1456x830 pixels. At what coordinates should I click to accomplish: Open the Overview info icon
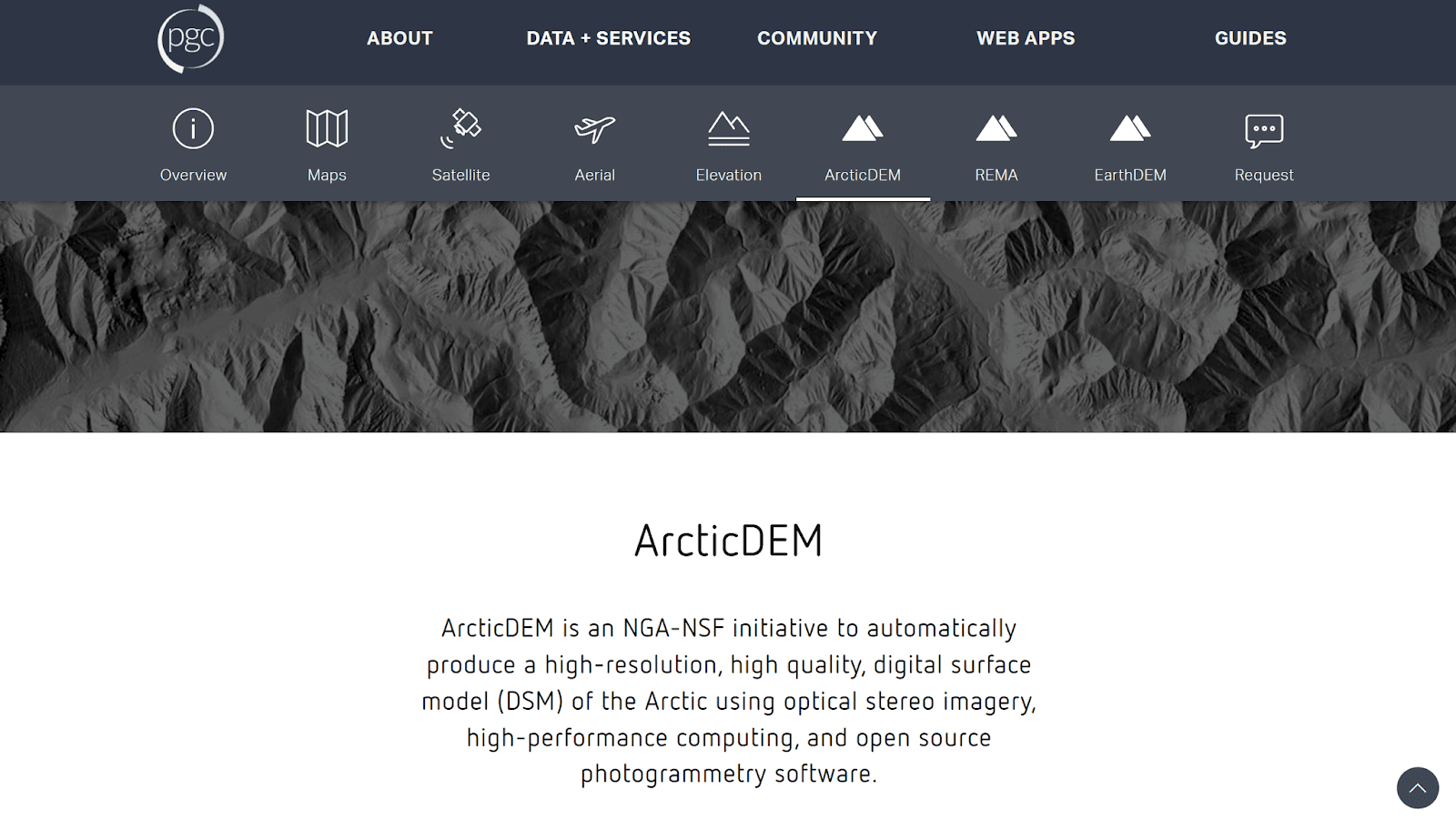click(193, 128)
